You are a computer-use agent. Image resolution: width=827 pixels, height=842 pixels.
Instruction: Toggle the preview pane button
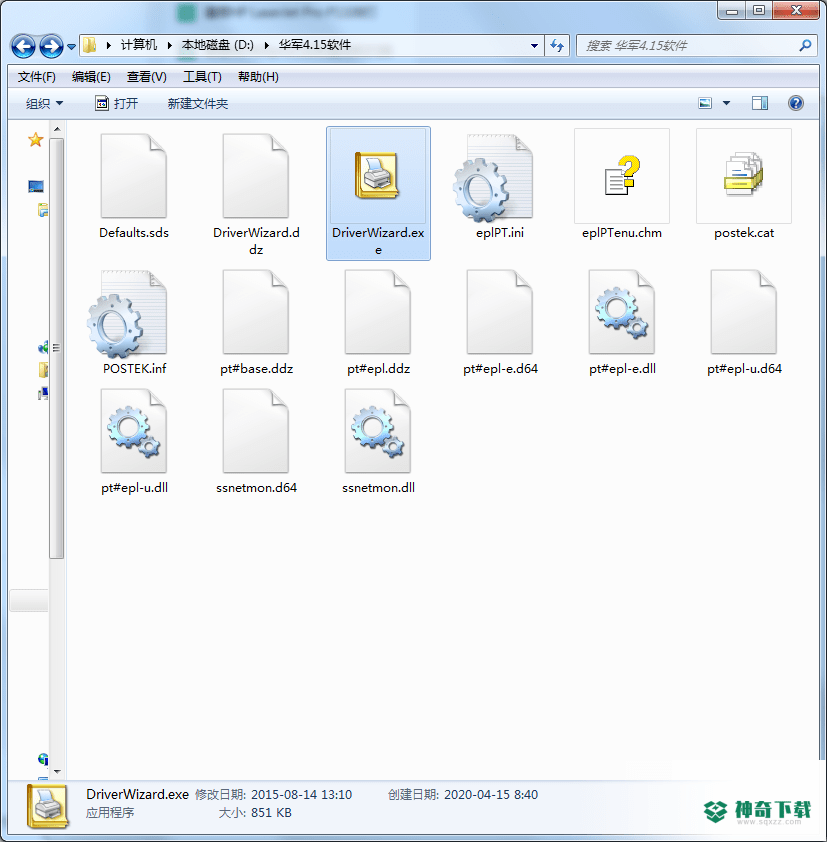(759, 103)
